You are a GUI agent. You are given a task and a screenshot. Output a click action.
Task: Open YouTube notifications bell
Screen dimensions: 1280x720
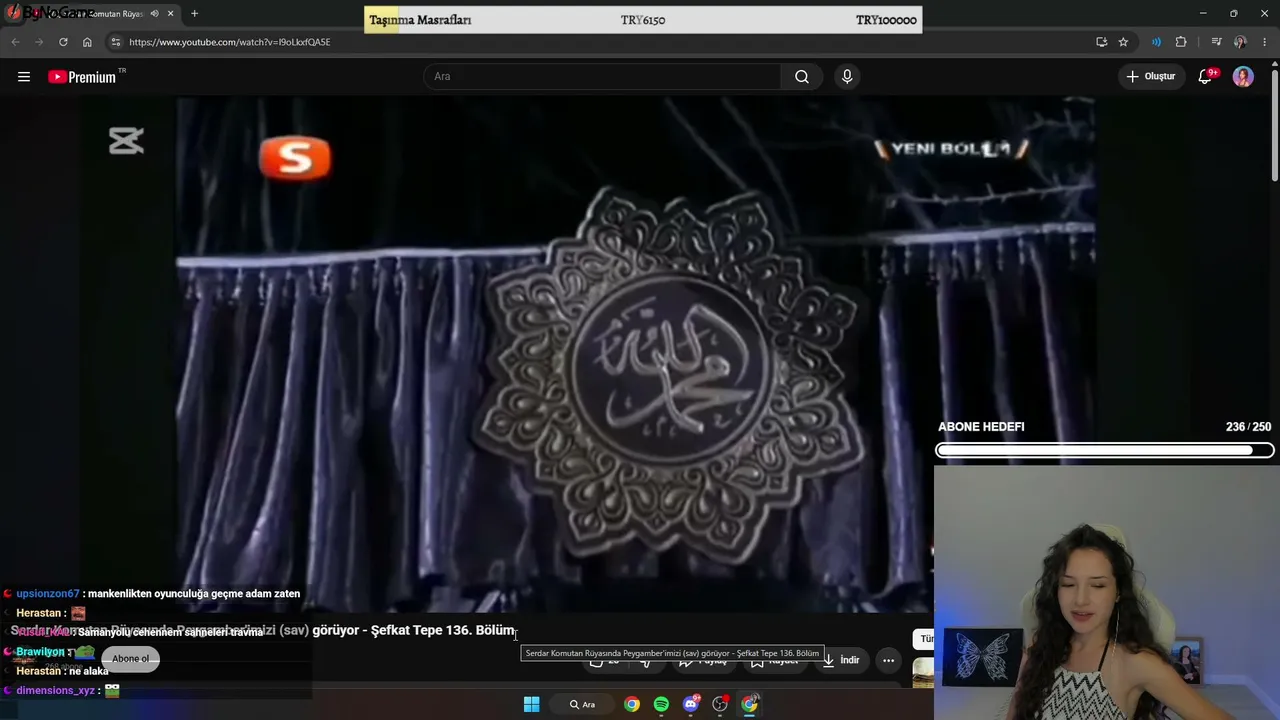pyautogui.click(x=1205, y=77)
